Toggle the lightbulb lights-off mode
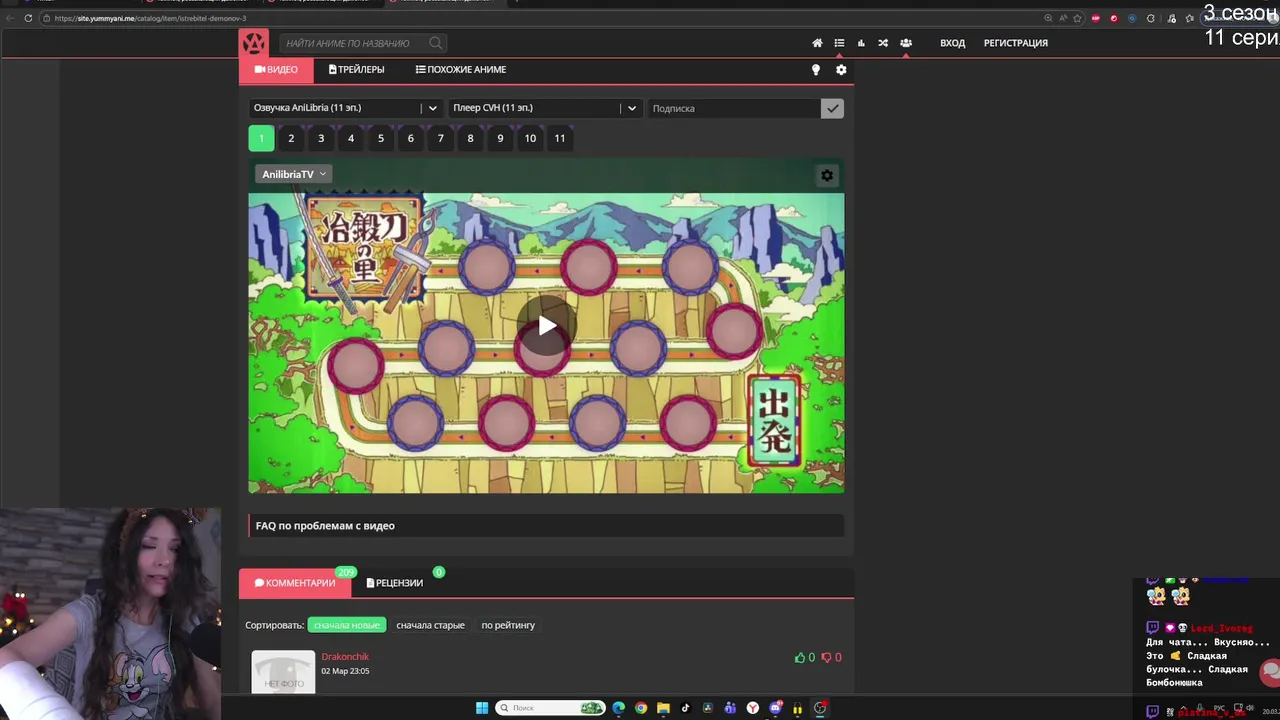This screenshot has height=720, width=1280. (815, 70)
